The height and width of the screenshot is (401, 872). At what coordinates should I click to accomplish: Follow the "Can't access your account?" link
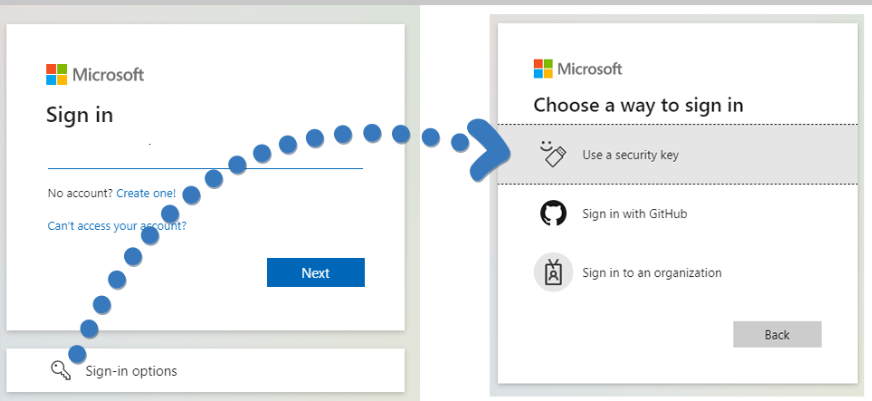tap(117, 226)
